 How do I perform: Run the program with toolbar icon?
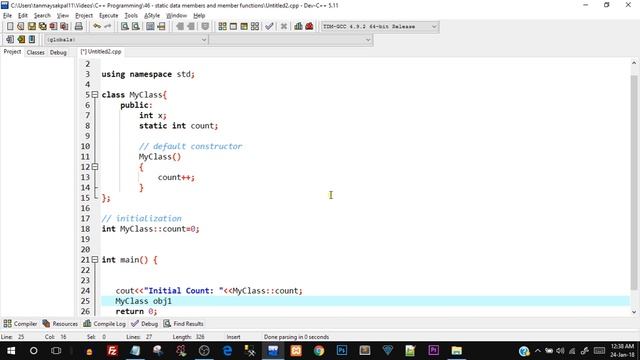(233, 27)
